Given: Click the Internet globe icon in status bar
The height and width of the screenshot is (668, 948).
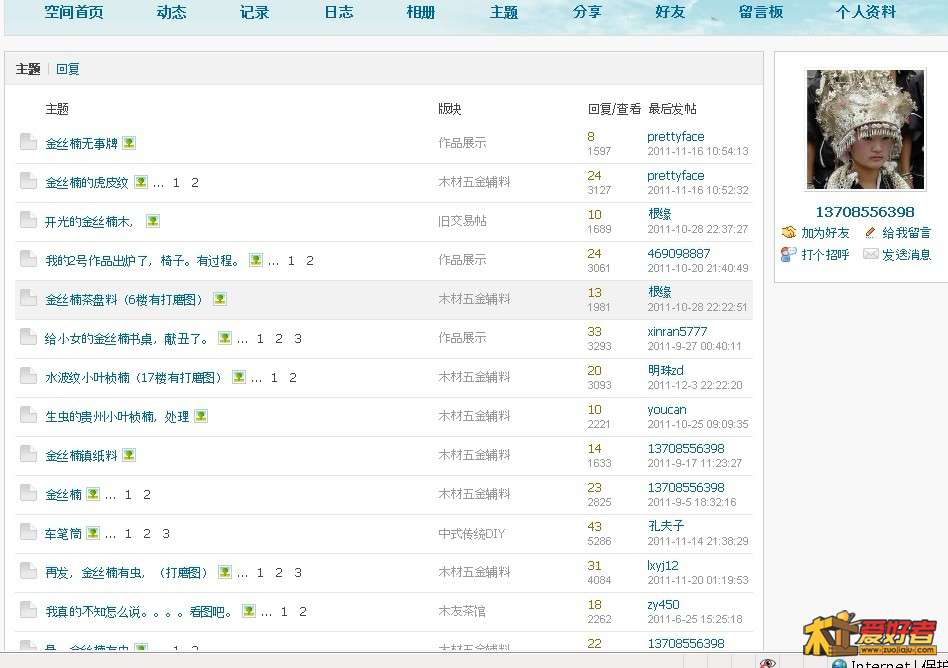Looking at the screenshot, I should point(839,663).
